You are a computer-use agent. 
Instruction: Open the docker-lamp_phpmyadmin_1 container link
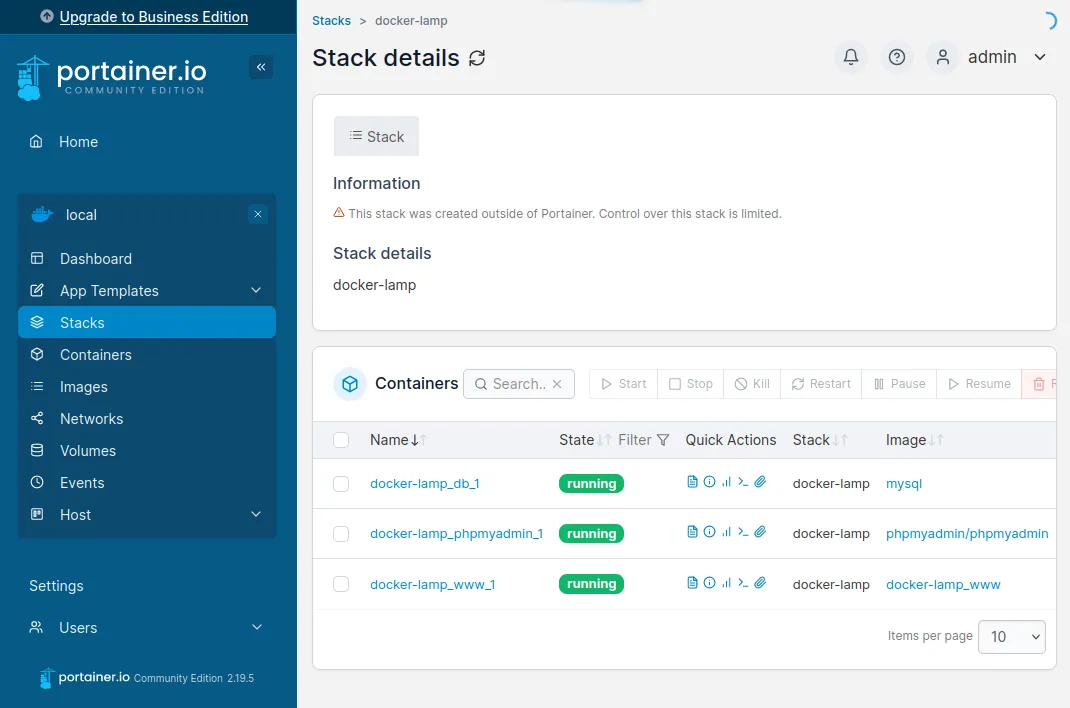click(x=456, y=534)
